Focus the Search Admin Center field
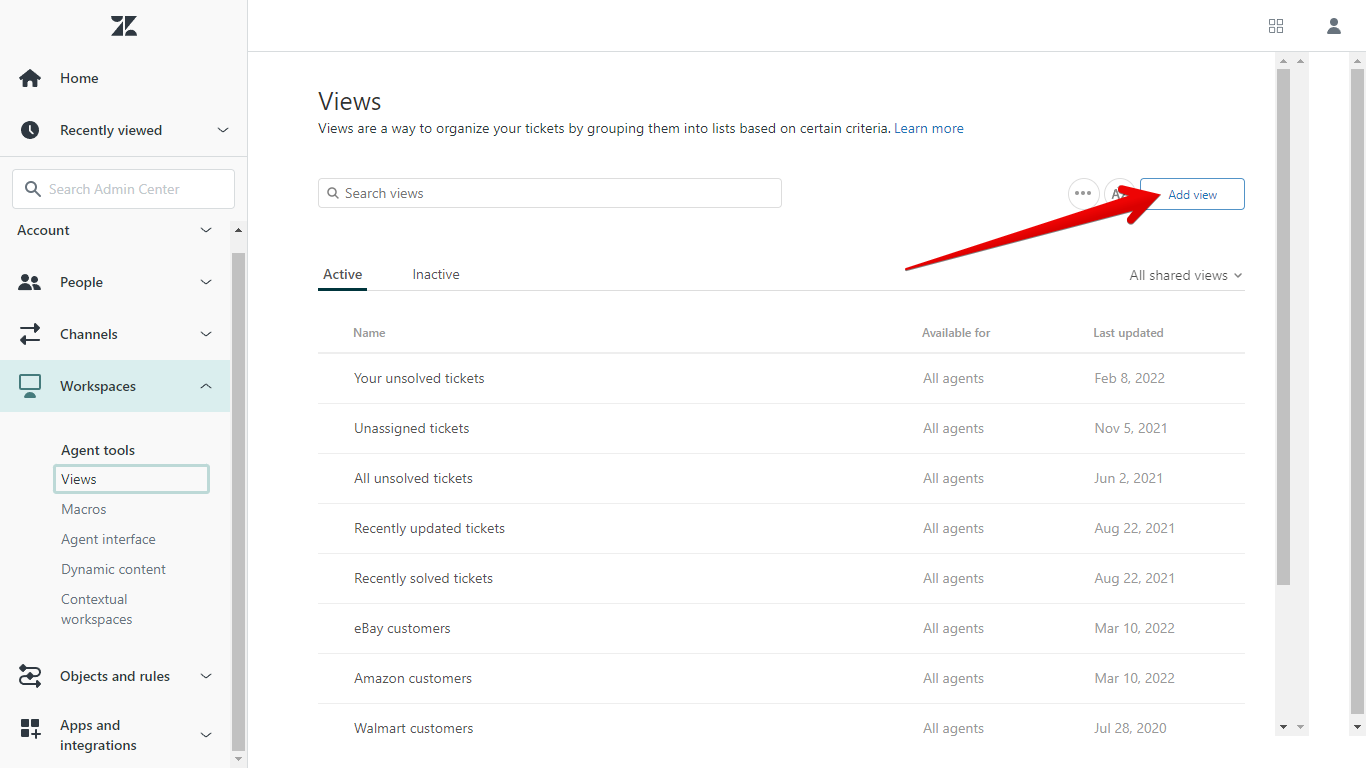 [x=123, y=189]
